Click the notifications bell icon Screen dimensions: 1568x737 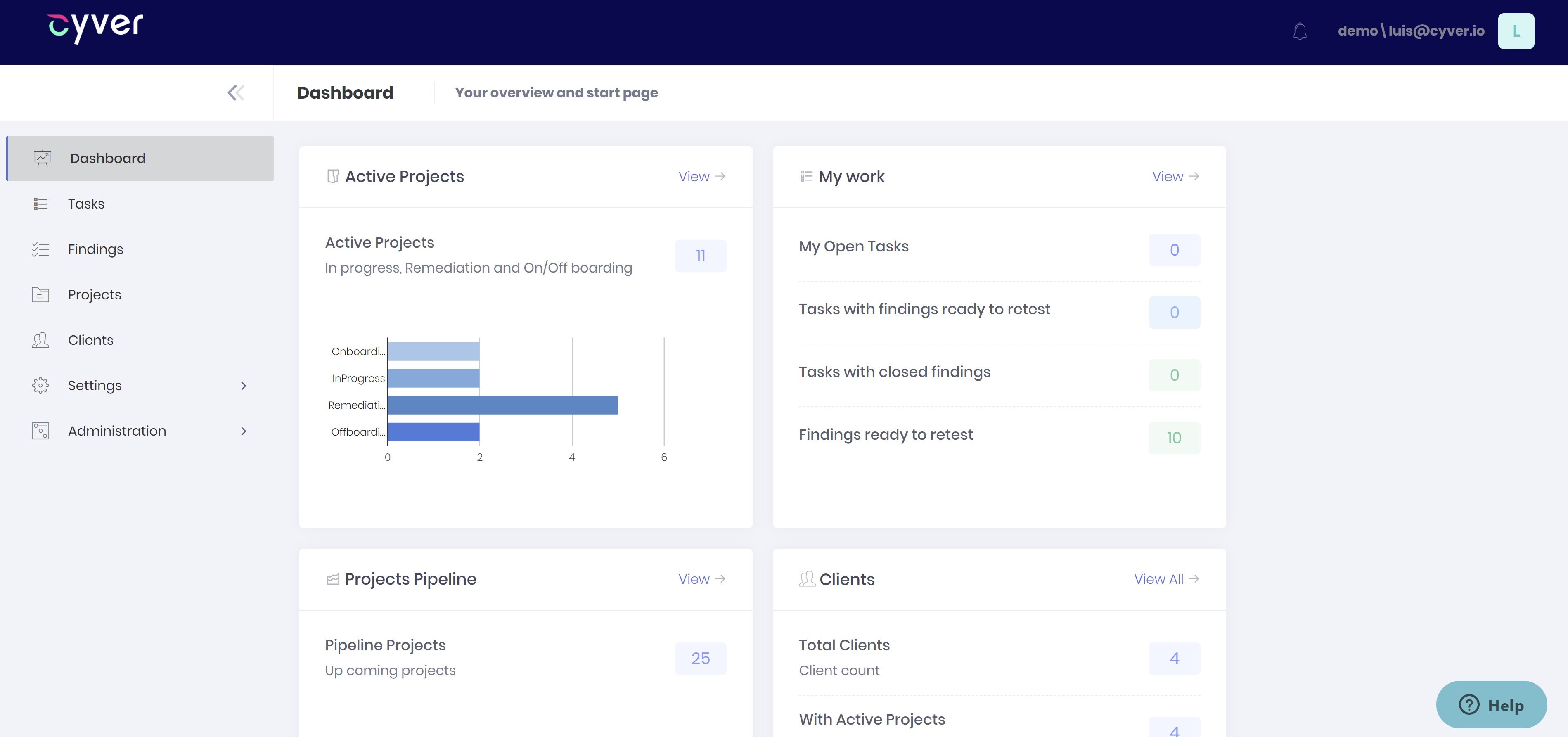pyautogui.click(x=1300, y=31)
